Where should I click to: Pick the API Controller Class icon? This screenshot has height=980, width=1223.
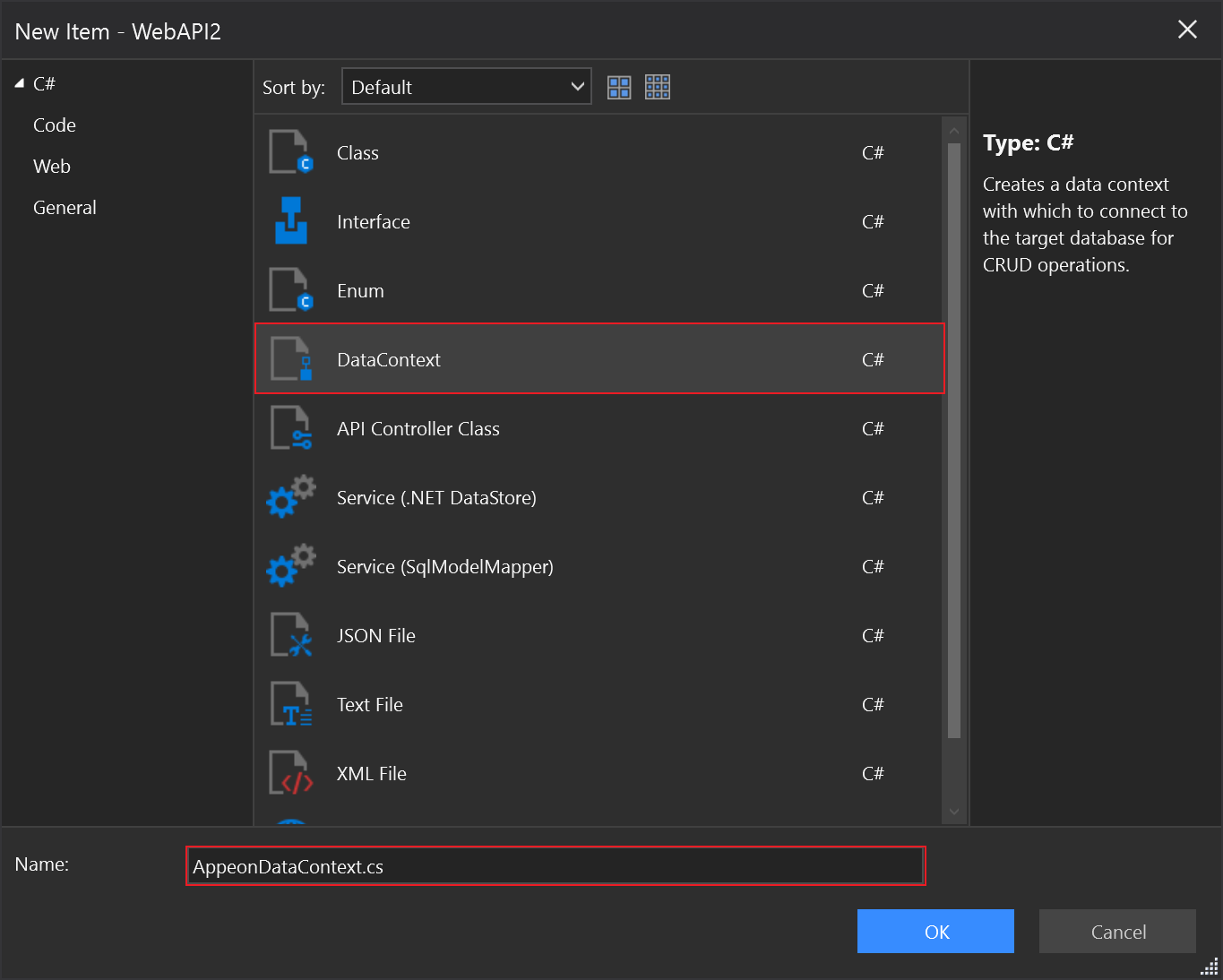coord(291,428)
